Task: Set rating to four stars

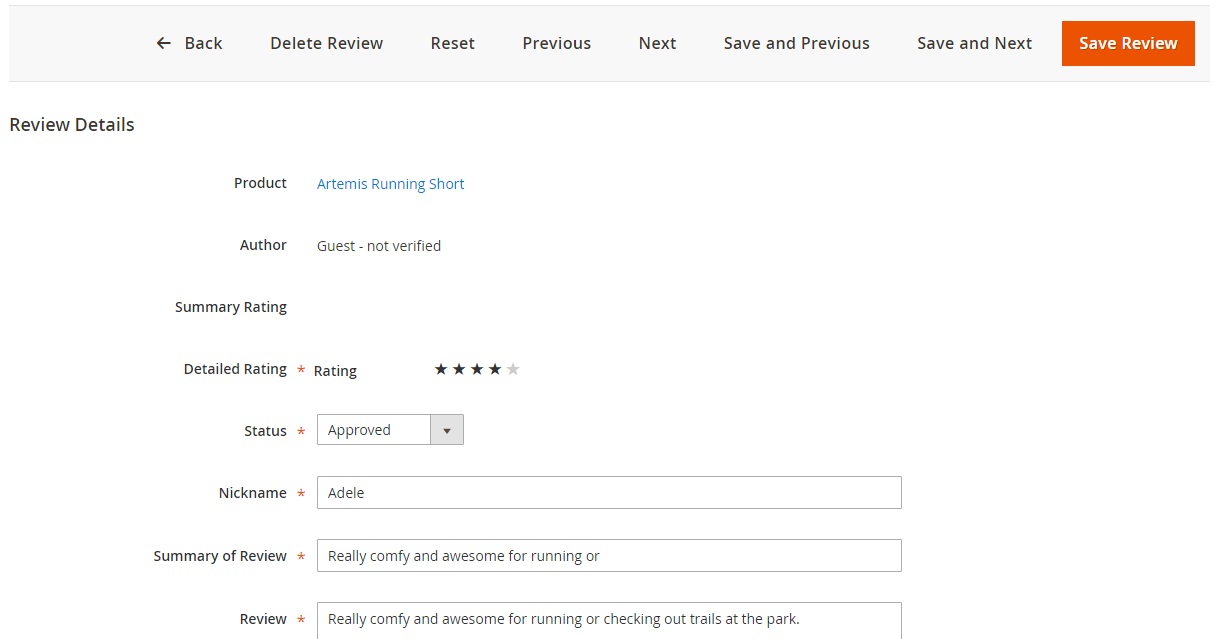Action: pyautogui.click(x=495, y=370)
